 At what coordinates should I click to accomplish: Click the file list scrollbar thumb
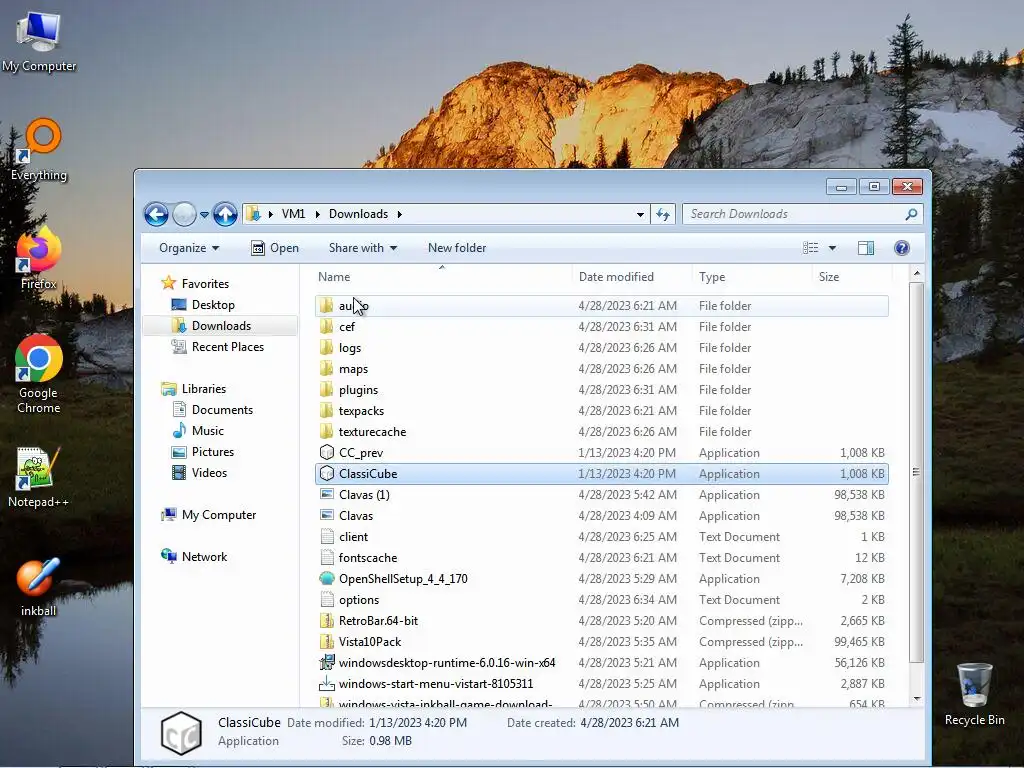pos(916,473)
